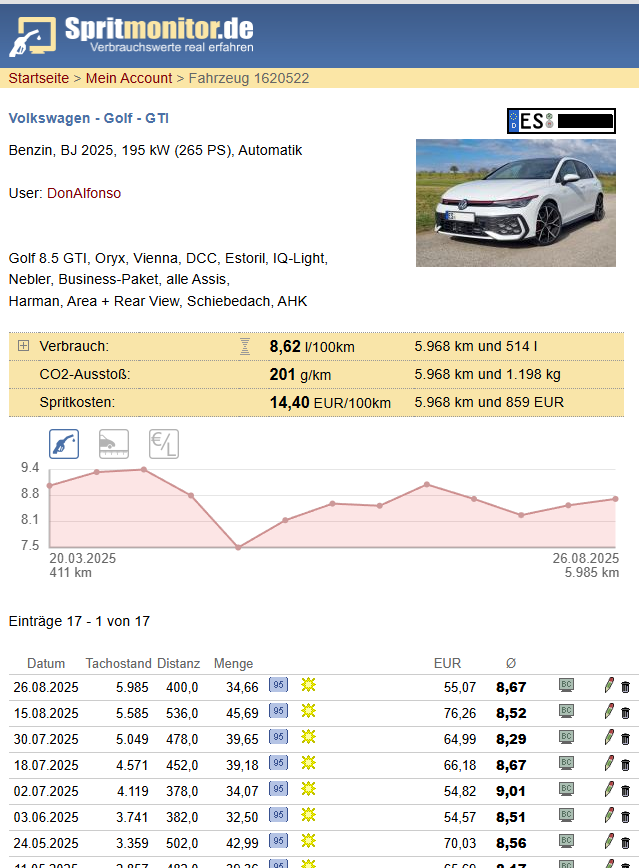Open the white Golf GTI photo

pyautogui.click(x=516, y=203)
